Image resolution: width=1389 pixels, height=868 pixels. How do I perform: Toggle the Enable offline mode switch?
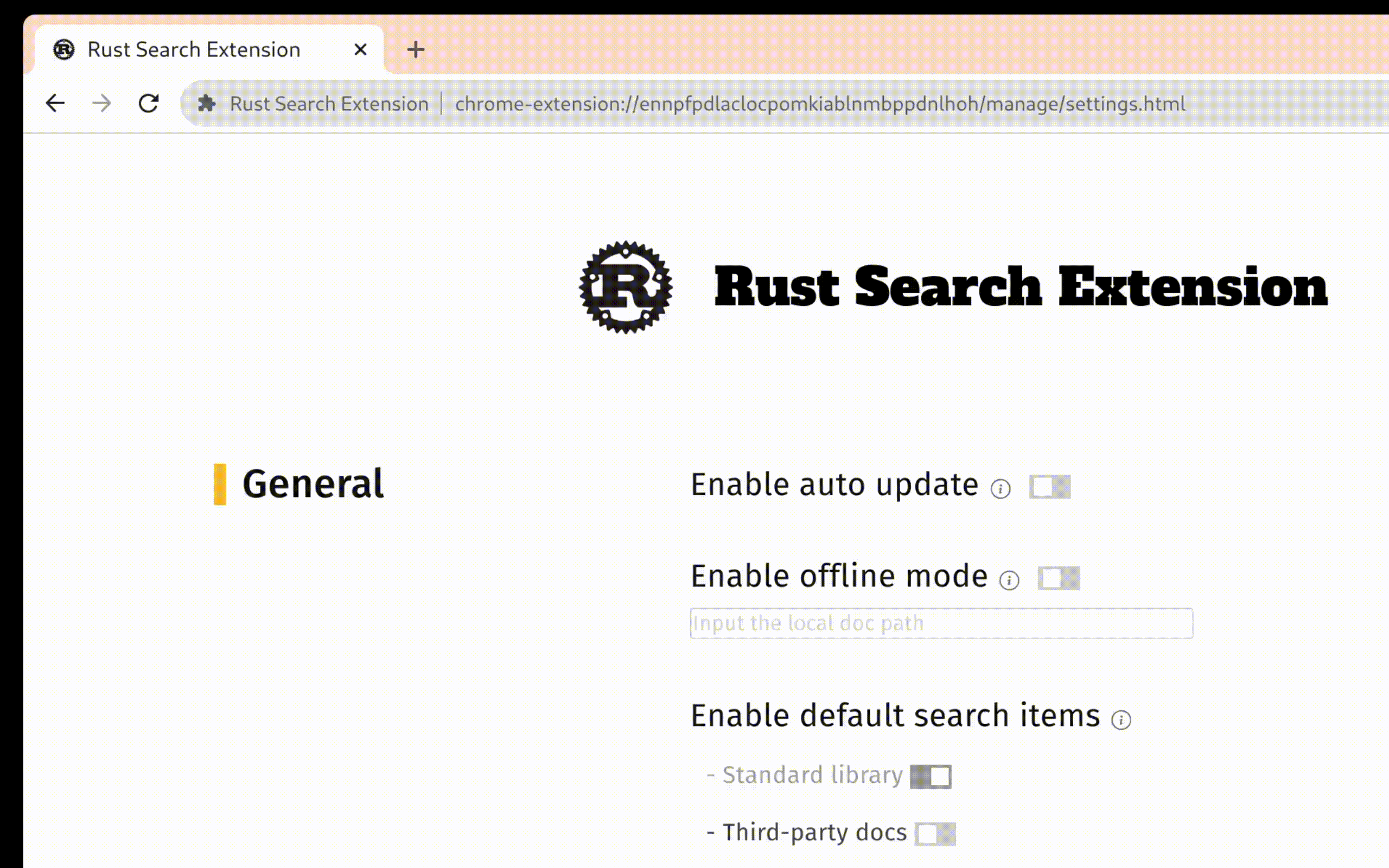1059,578
